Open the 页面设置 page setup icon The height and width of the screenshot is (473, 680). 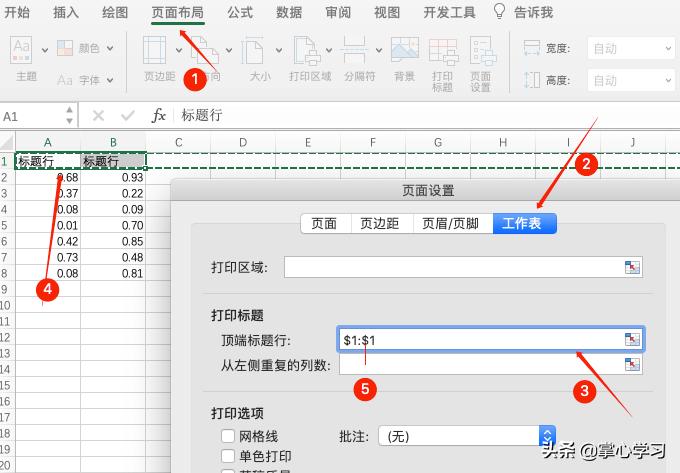pos(481,51)
